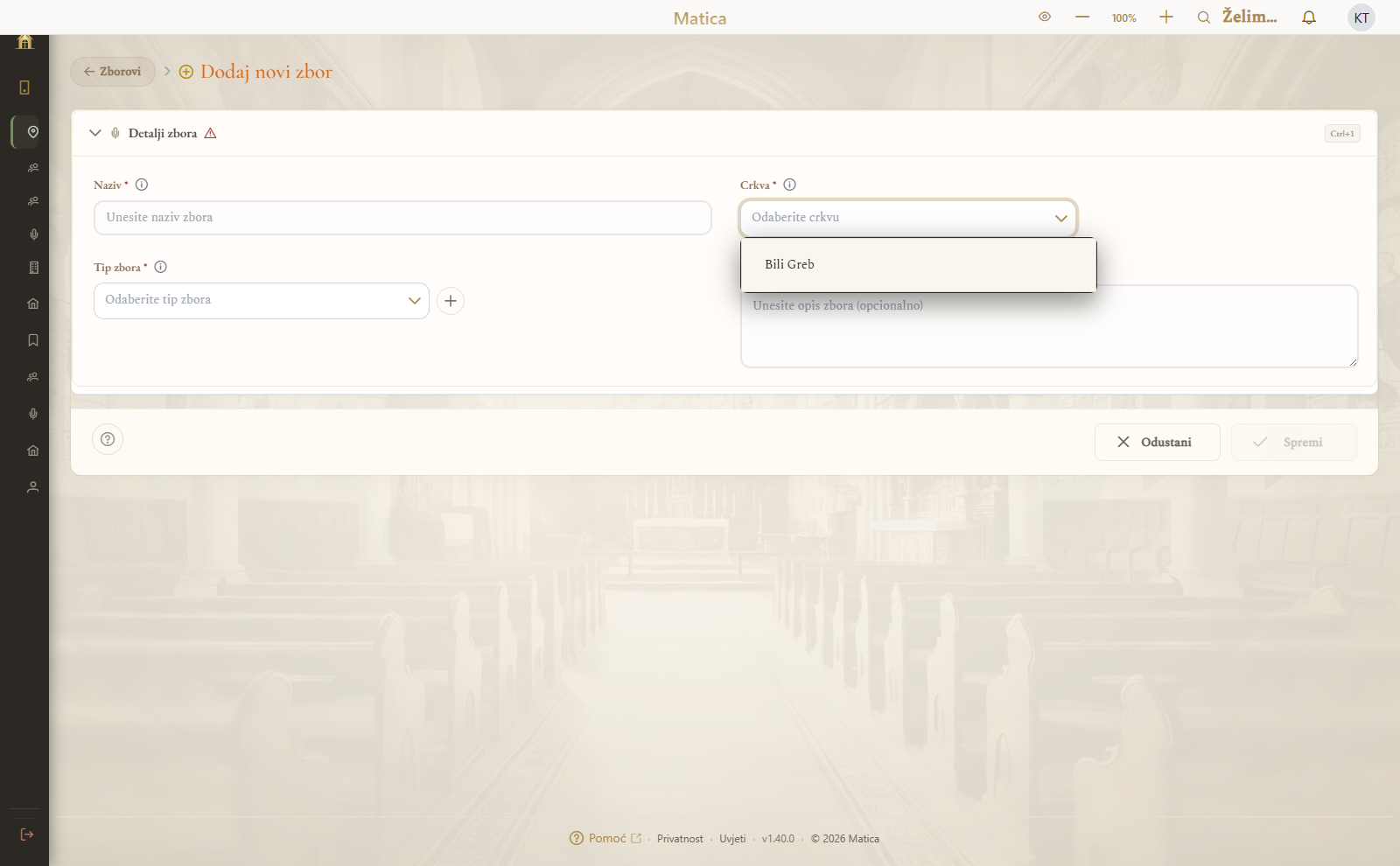Screen dimensions: 1400x866
Task: Click the search magnifier icon
Action: coord(1204,17)
